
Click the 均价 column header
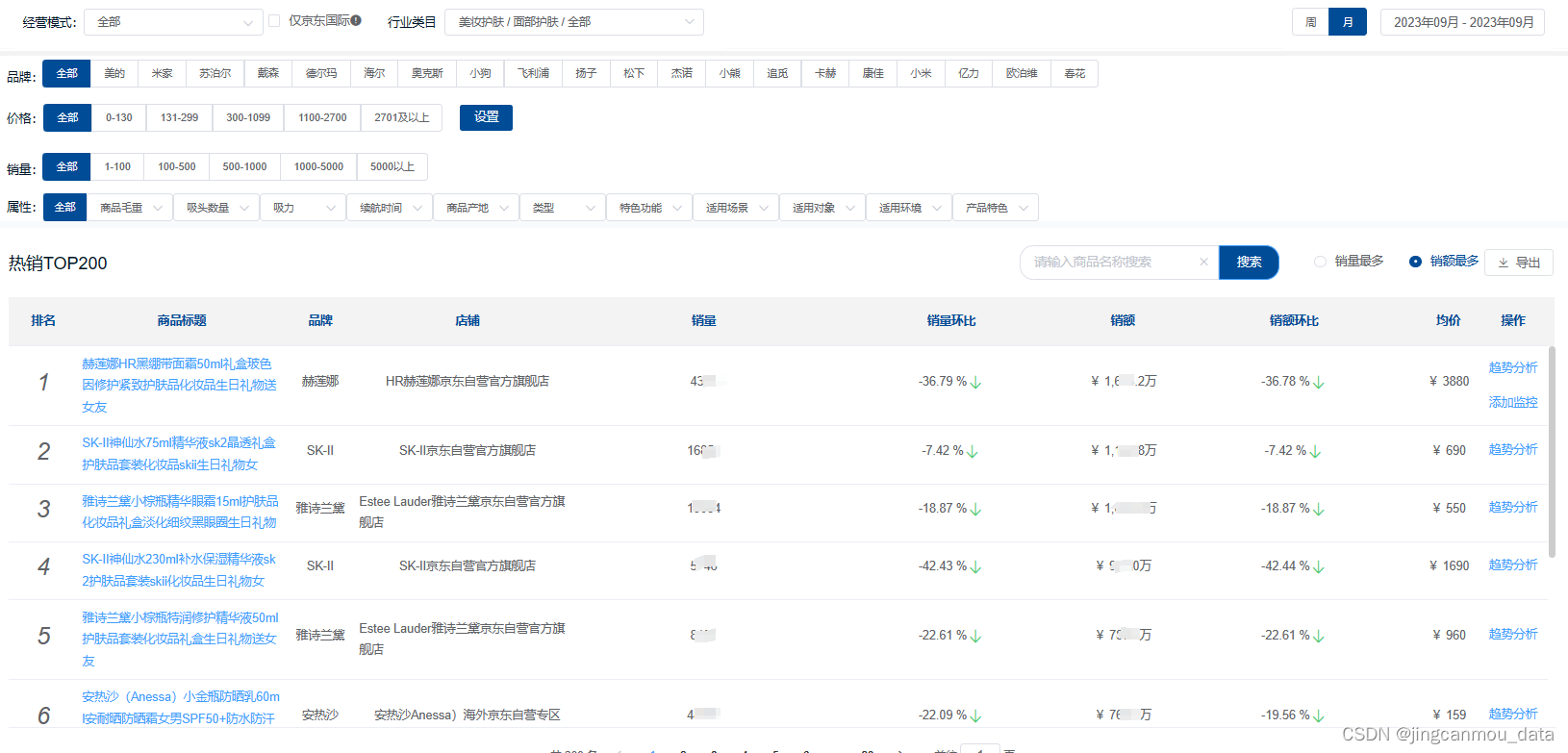pos(1448,320)
